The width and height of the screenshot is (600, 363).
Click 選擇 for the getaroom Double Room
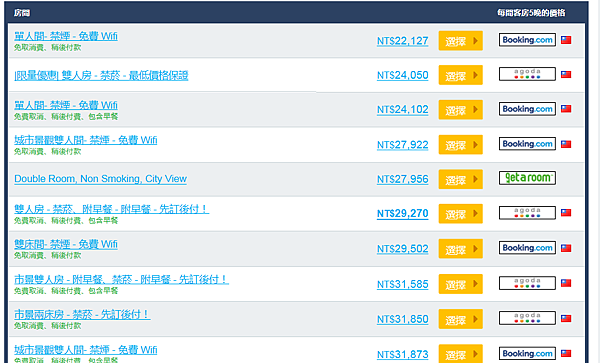[460, 179]
